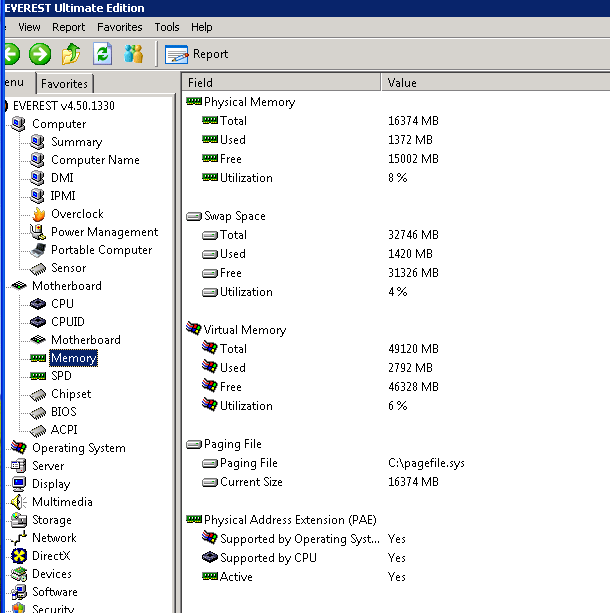Click the 15002 MB free value

(413, 159)
